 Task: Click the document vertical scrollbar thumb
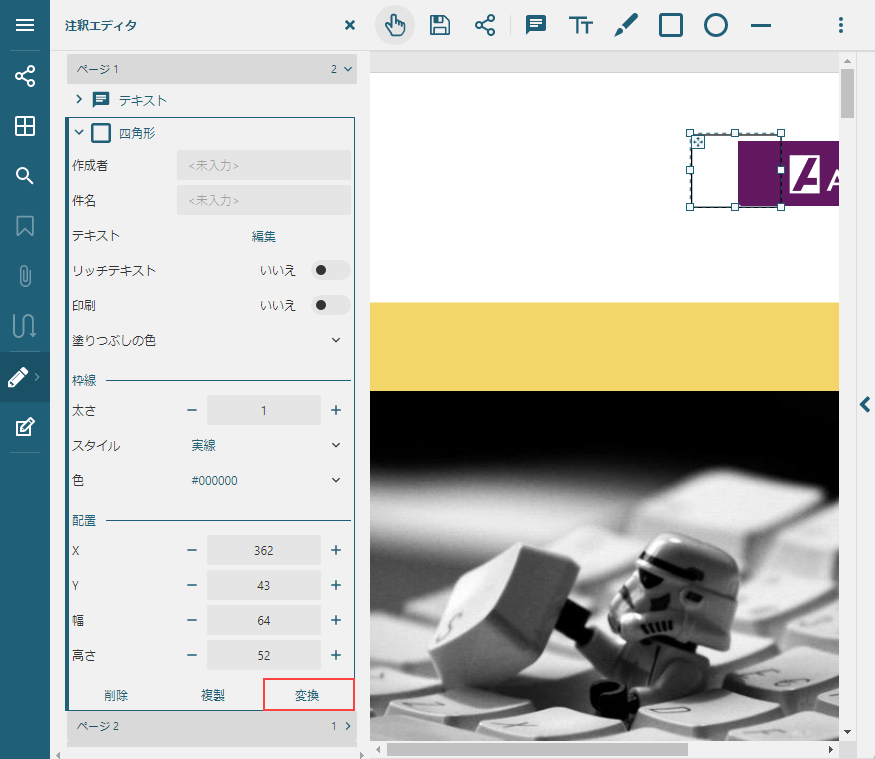(847, 93)
